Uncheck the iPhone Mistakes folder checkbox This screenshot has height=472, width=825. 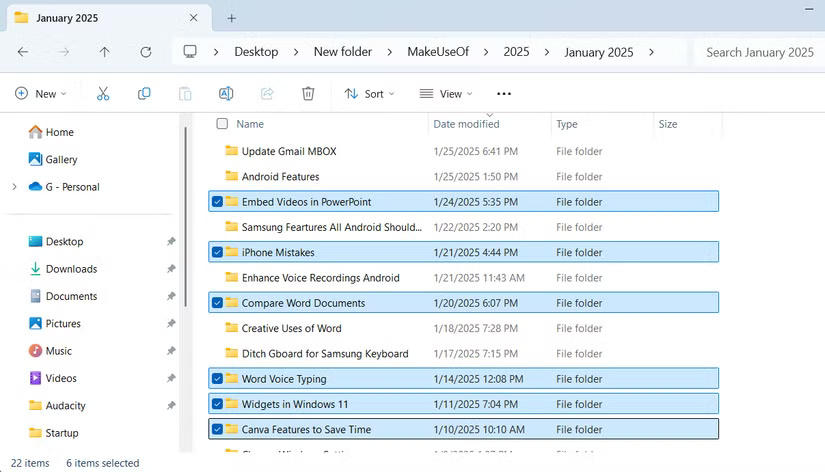(218, 252)
